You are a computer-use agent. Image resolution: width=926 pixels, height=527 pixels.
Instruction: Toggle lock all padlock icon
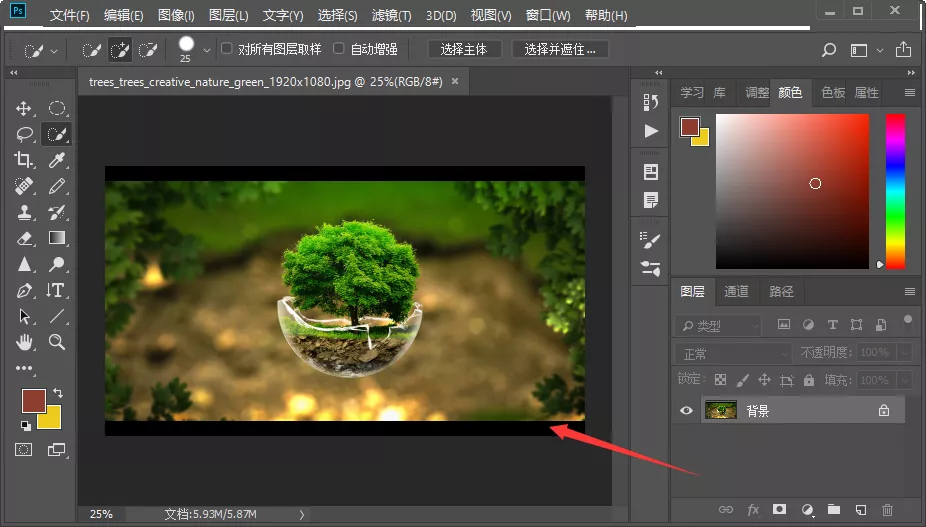pyautogui.click(x=808, y=380)
